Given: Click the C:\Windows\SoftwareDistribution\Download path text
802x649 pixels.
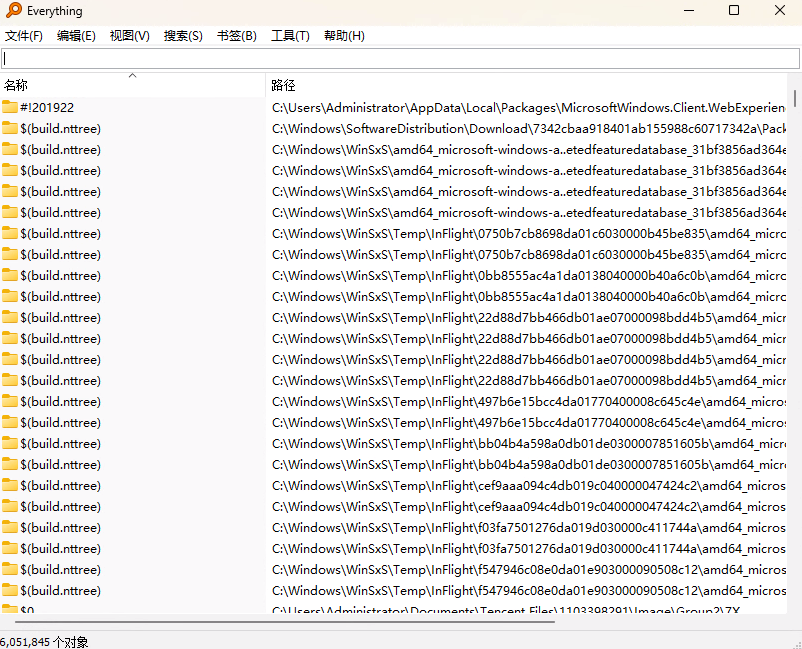Looking at the screenshot, I should click(x=529, y=129).
